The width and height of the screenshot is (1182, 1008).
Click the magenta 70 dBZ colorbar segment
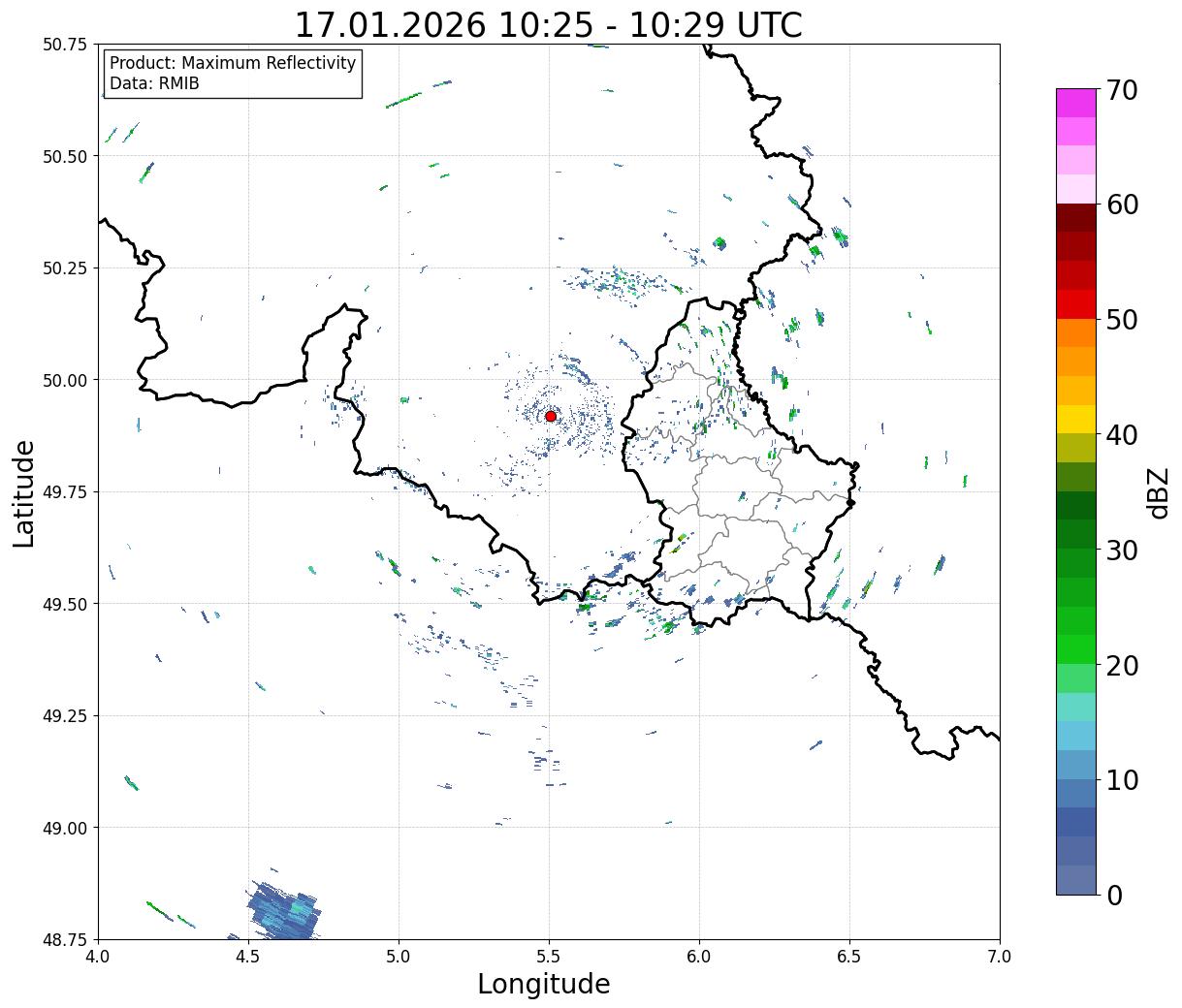coord(1075,103)
